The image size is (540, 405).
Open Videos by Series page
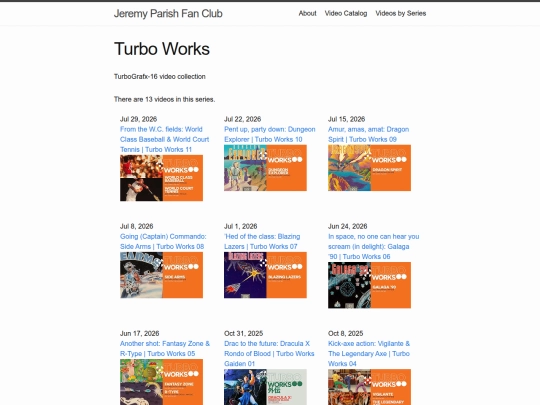coord(401,13)
